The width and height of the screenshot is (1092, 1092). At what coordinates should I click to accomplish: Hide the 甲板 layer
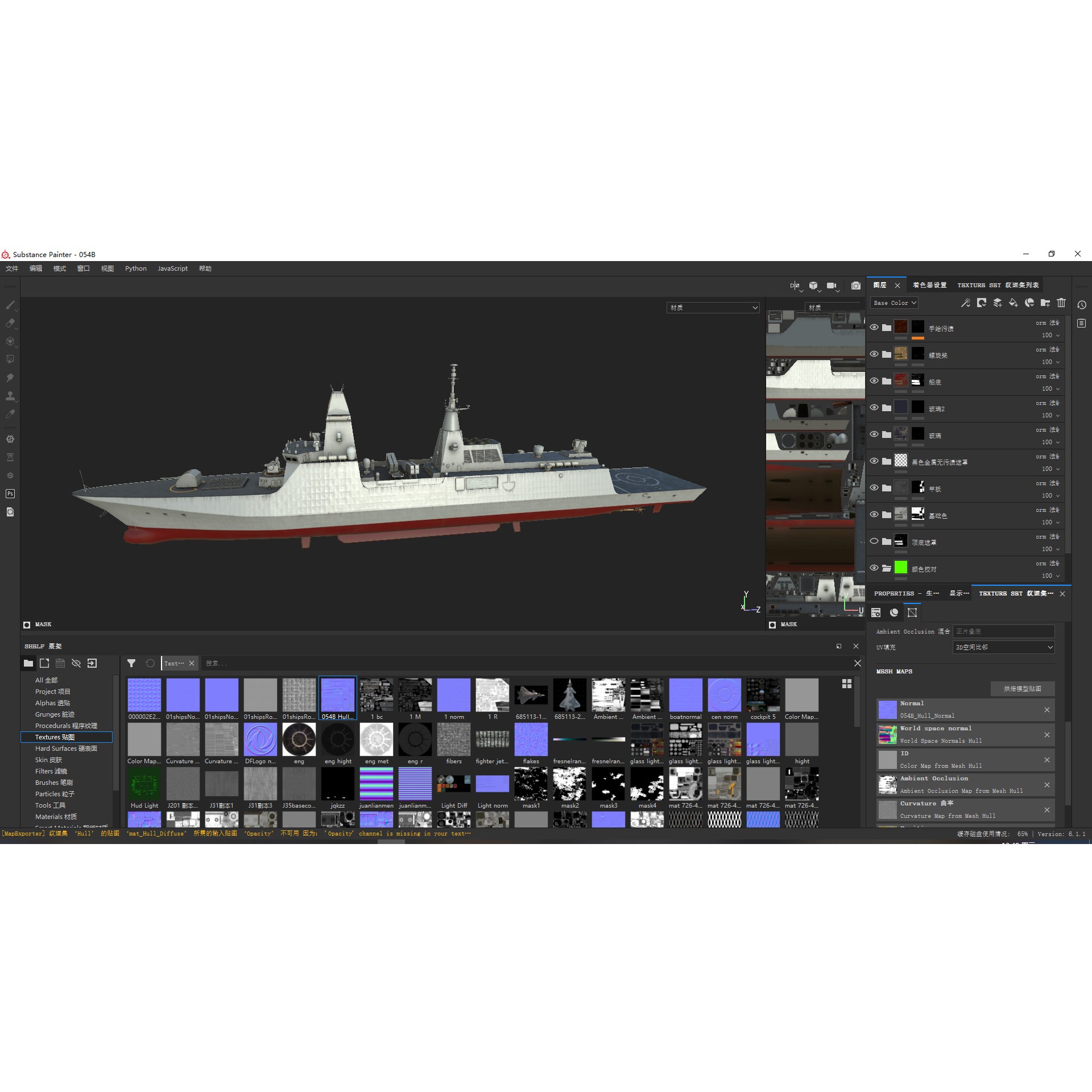874,487
